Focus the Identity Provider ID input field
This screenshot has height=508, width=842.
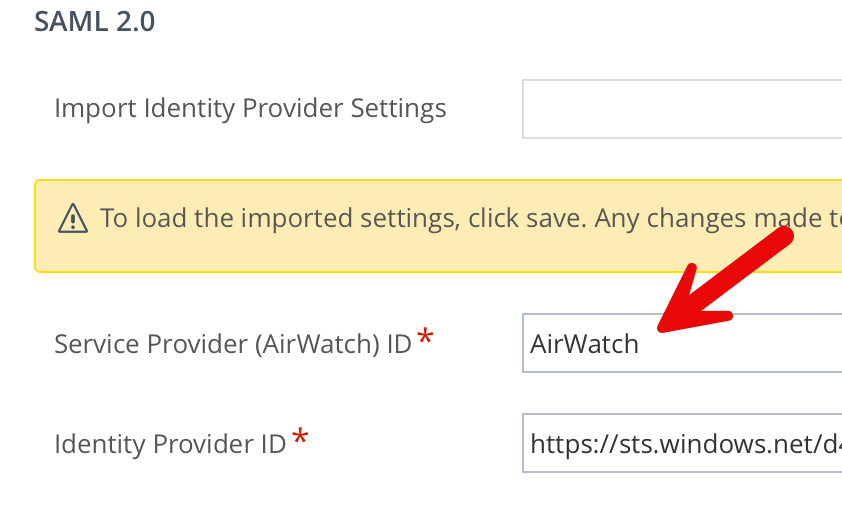point(680,443)
